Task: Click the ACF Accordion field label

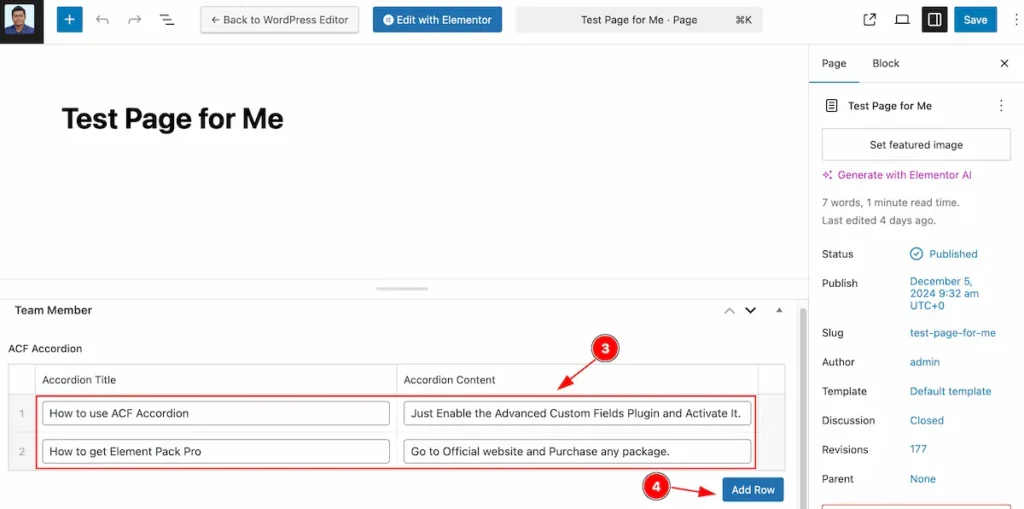Action: [x=45, y=349]
